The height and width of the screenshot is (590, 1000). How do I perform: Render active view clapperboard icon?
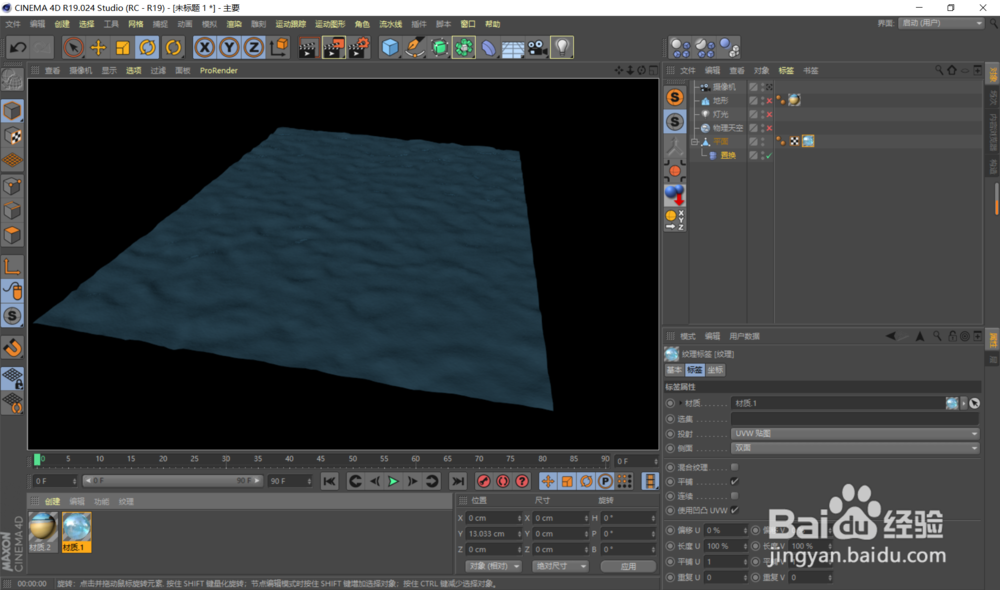pos(308,47)
